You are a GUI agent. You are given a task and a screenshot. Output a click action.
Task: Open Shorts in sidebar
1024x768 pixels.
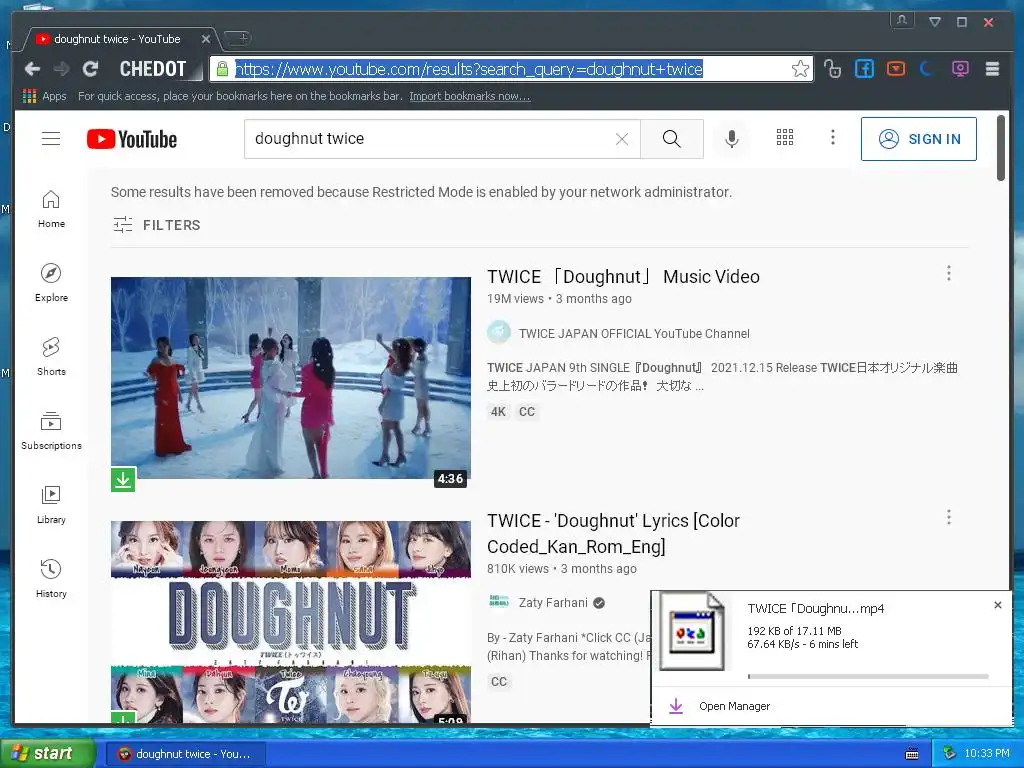coord(51,357)
